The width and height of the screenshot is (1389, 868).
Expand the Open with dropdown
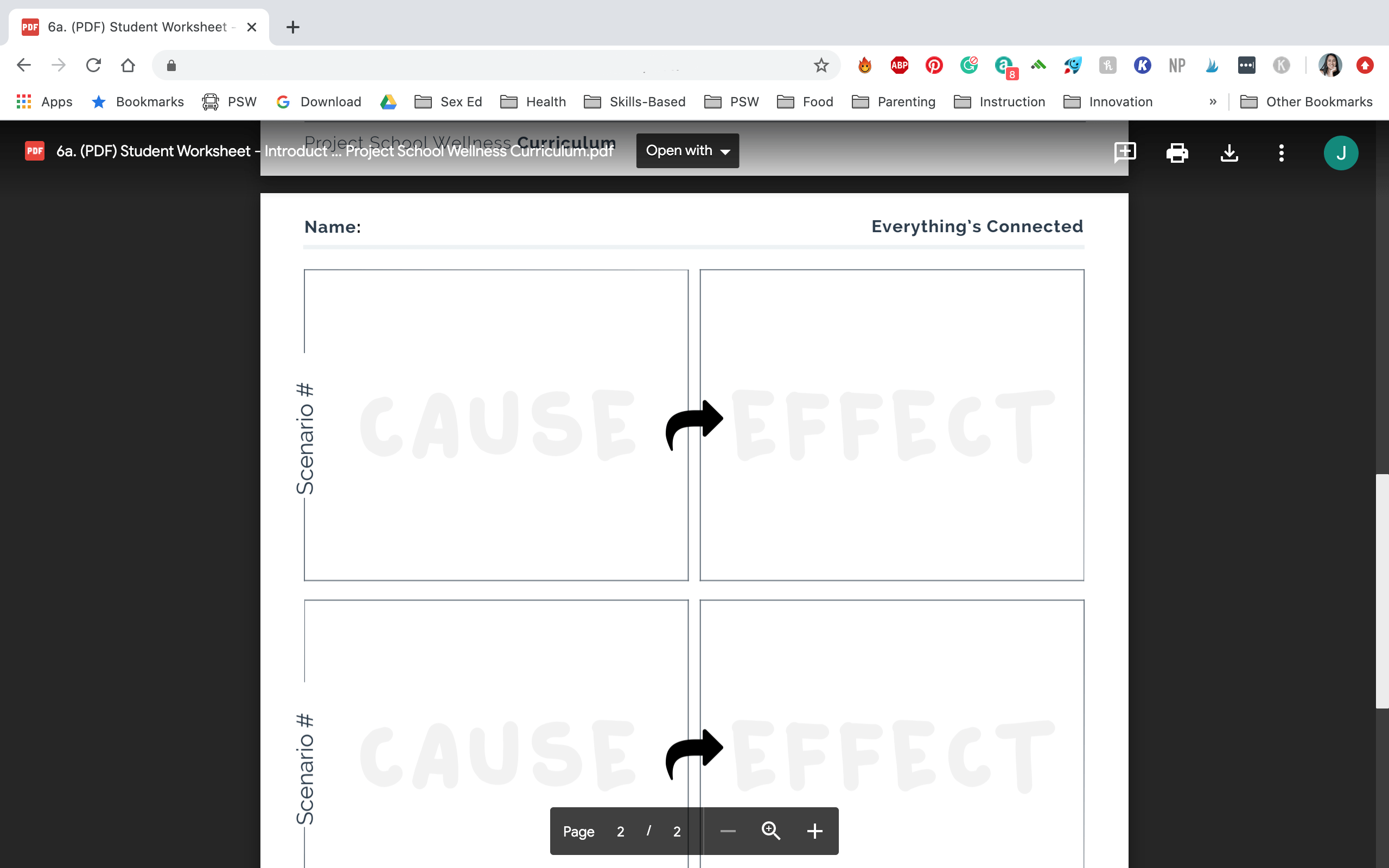(x=687, y=150)
